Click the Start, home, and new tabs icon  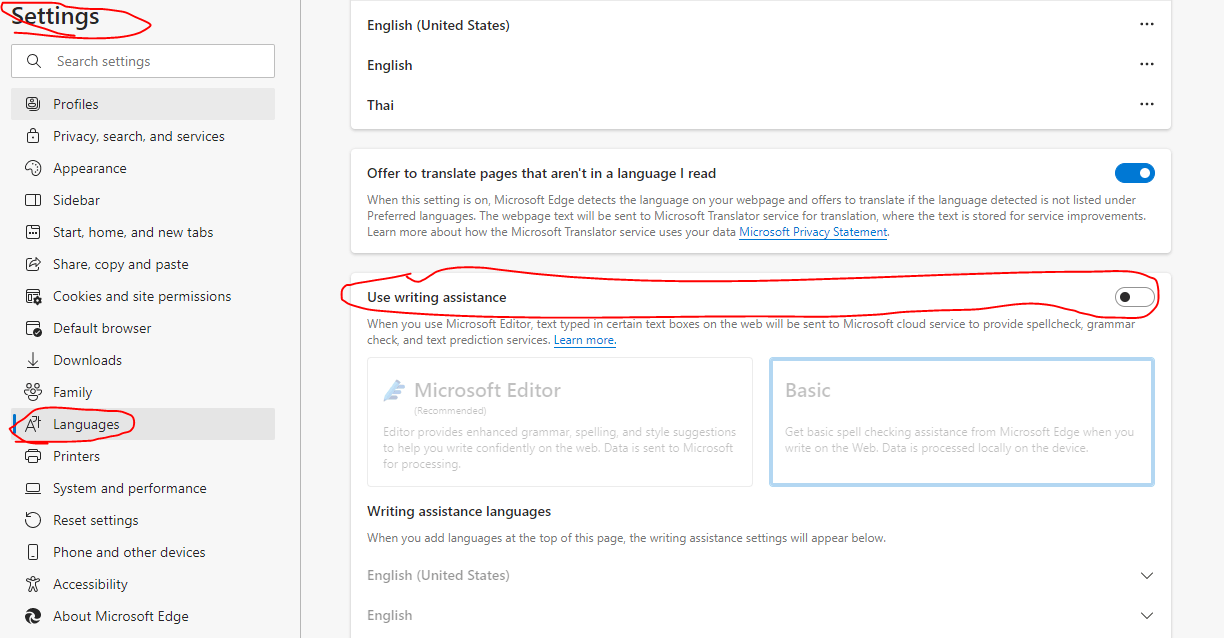tap(33, 232)
